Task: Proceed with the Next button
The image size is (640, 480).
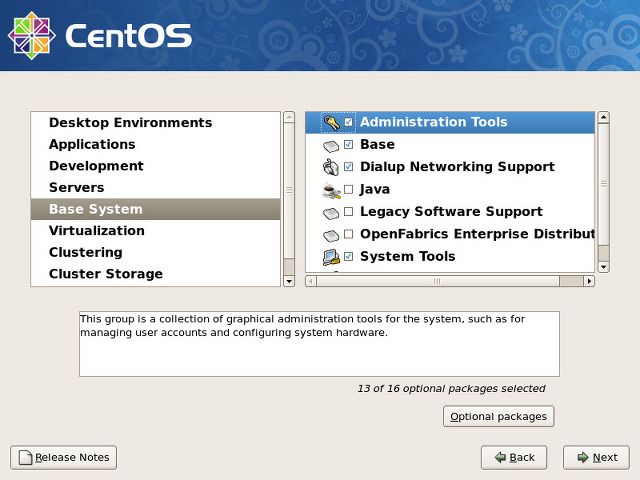Action: (x=596, y=458)
